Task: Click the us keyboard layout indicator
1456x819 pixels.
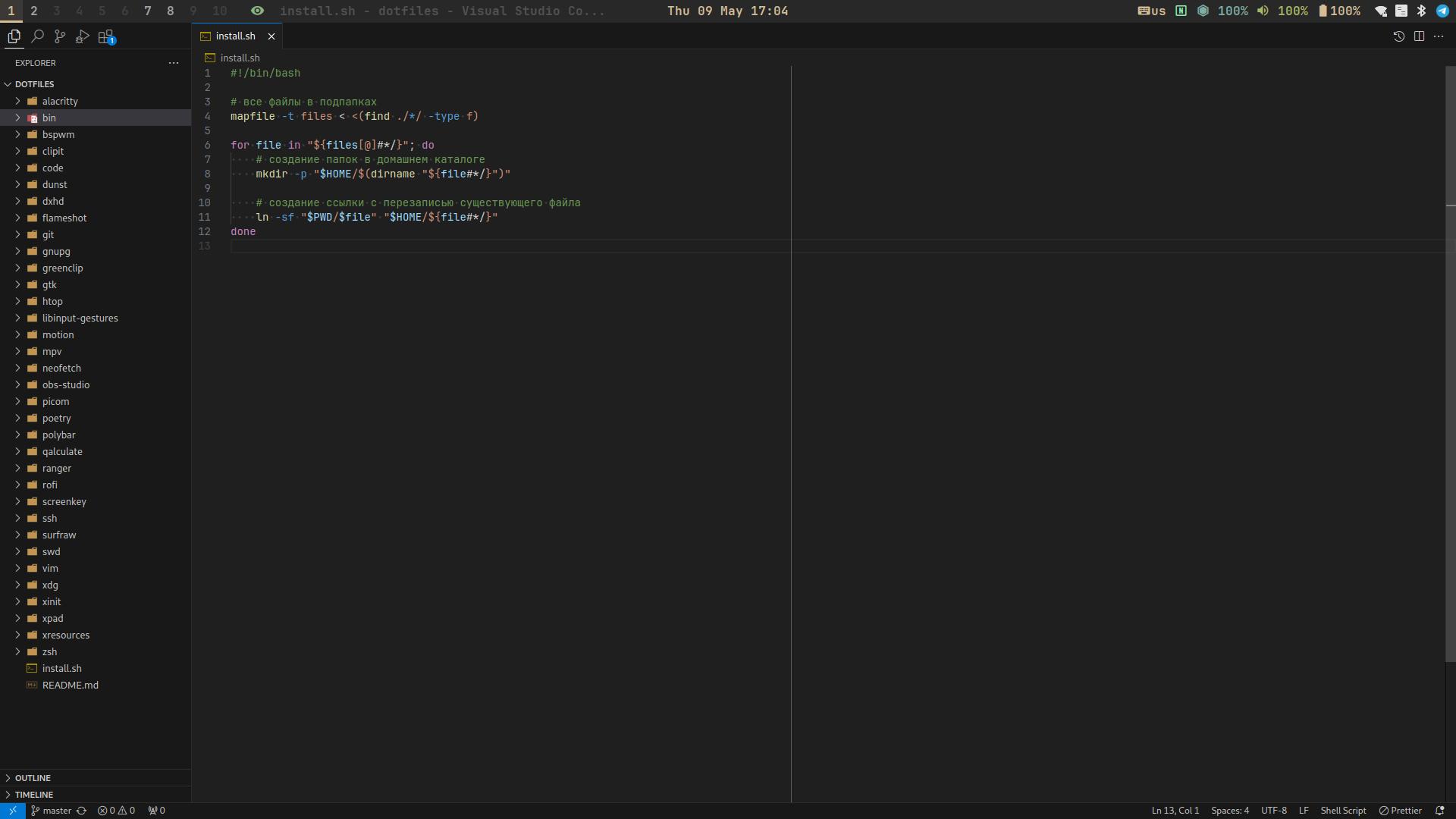Action: pyautogui.click(x=1152, y=11)
